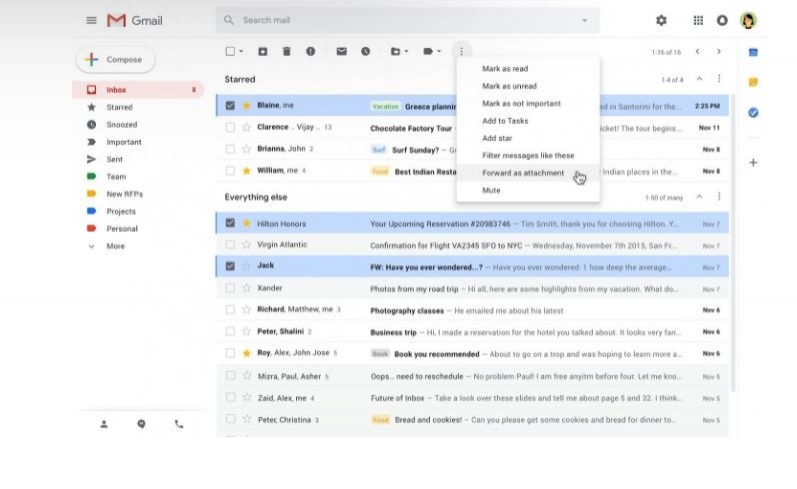Open the Hangouts chat icon at bottom

point(141,424)
